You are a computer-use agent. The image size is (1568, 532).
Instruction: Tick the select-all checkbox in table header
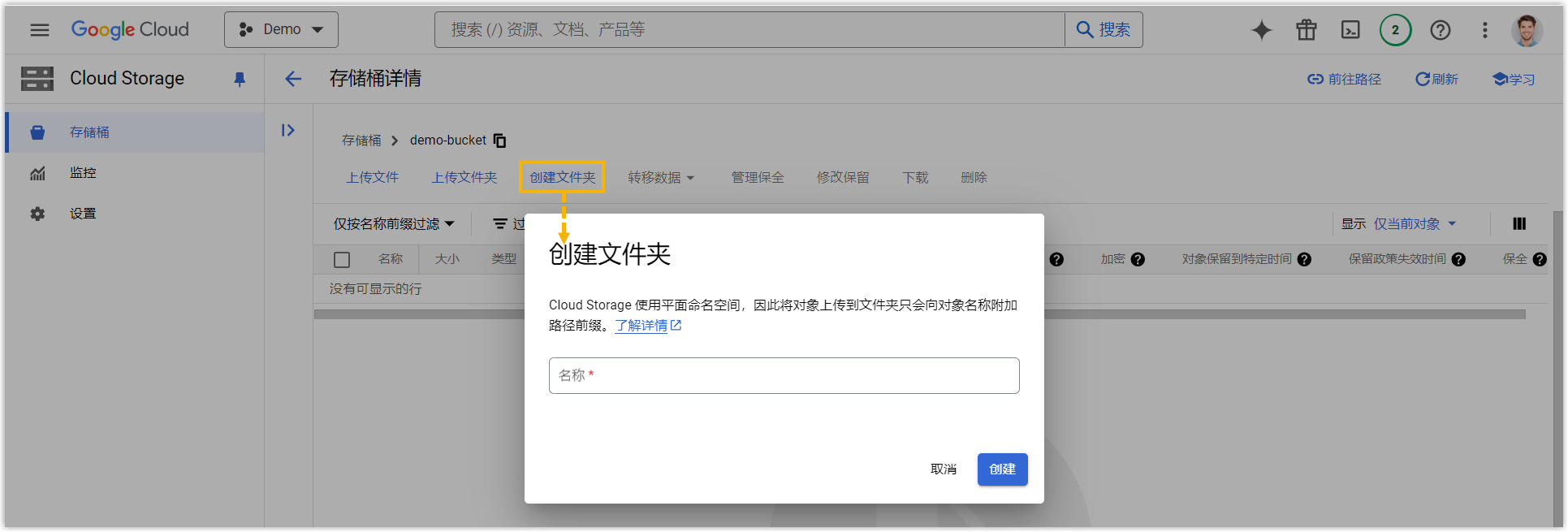click(342, 260)
